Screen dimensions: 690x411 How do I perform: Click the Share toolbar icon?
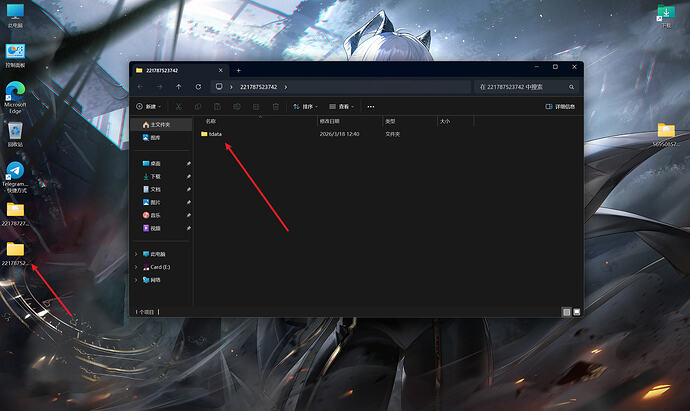256,106
